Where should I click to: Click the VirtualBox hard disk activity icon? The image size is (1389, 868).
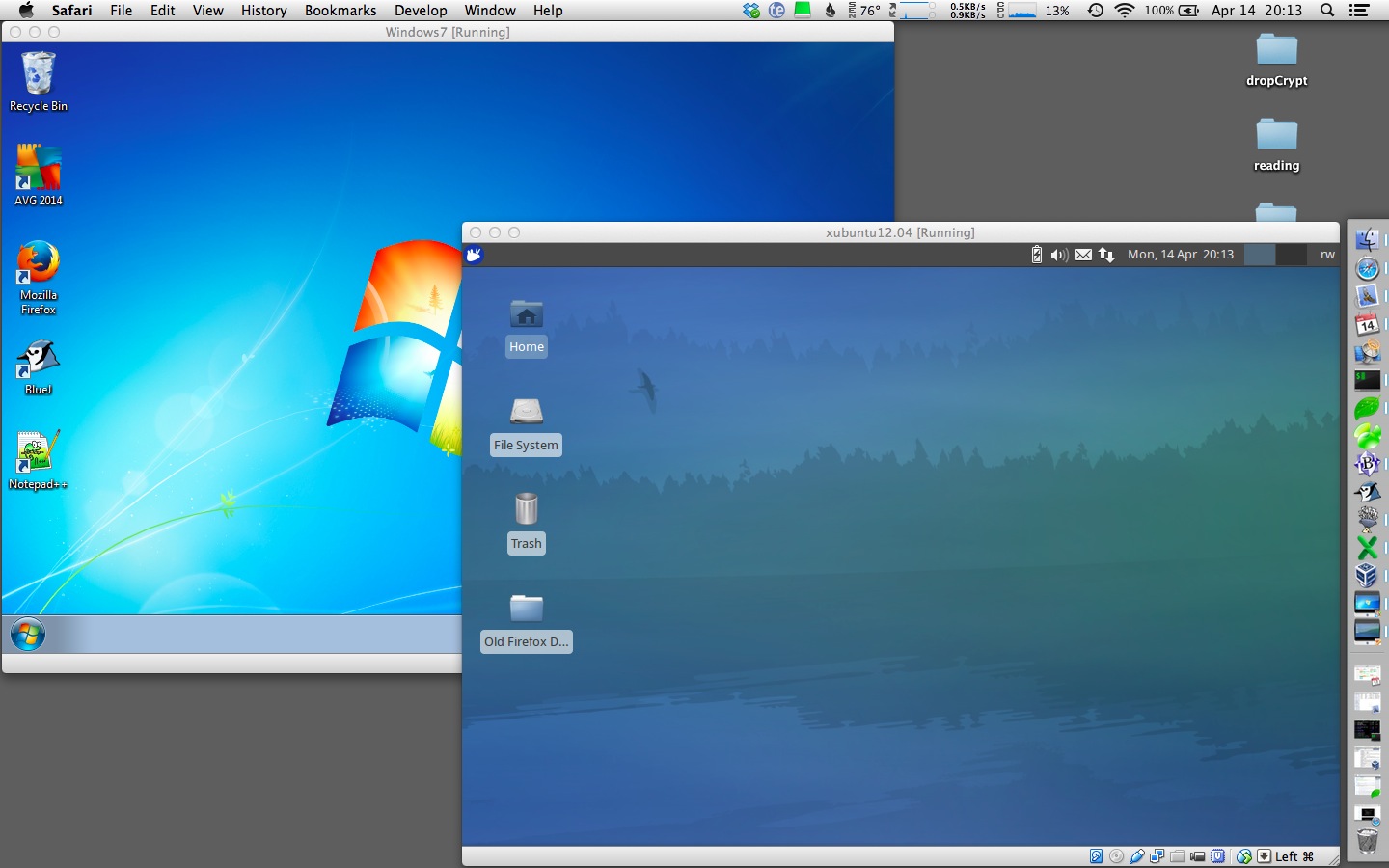(1097, 856)
